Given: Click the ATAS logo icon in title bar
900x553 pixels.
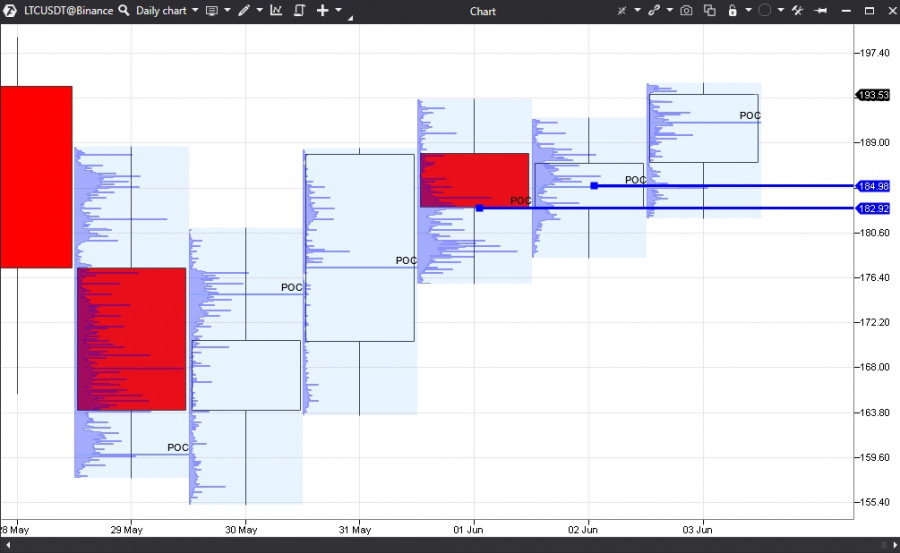Looking at the screenshot, I should (10, 10).
